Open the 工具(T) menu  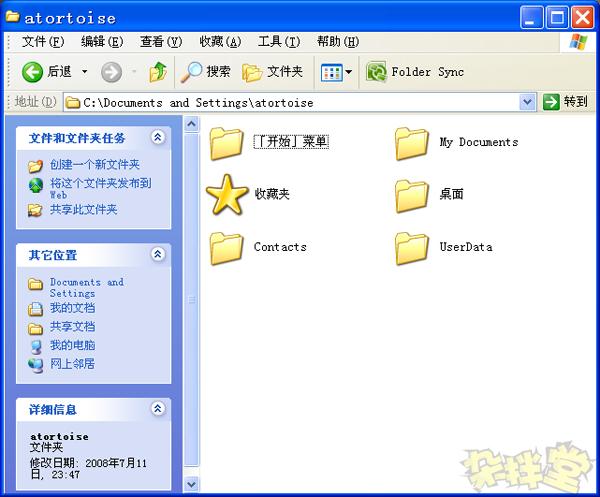coord(278,42)
